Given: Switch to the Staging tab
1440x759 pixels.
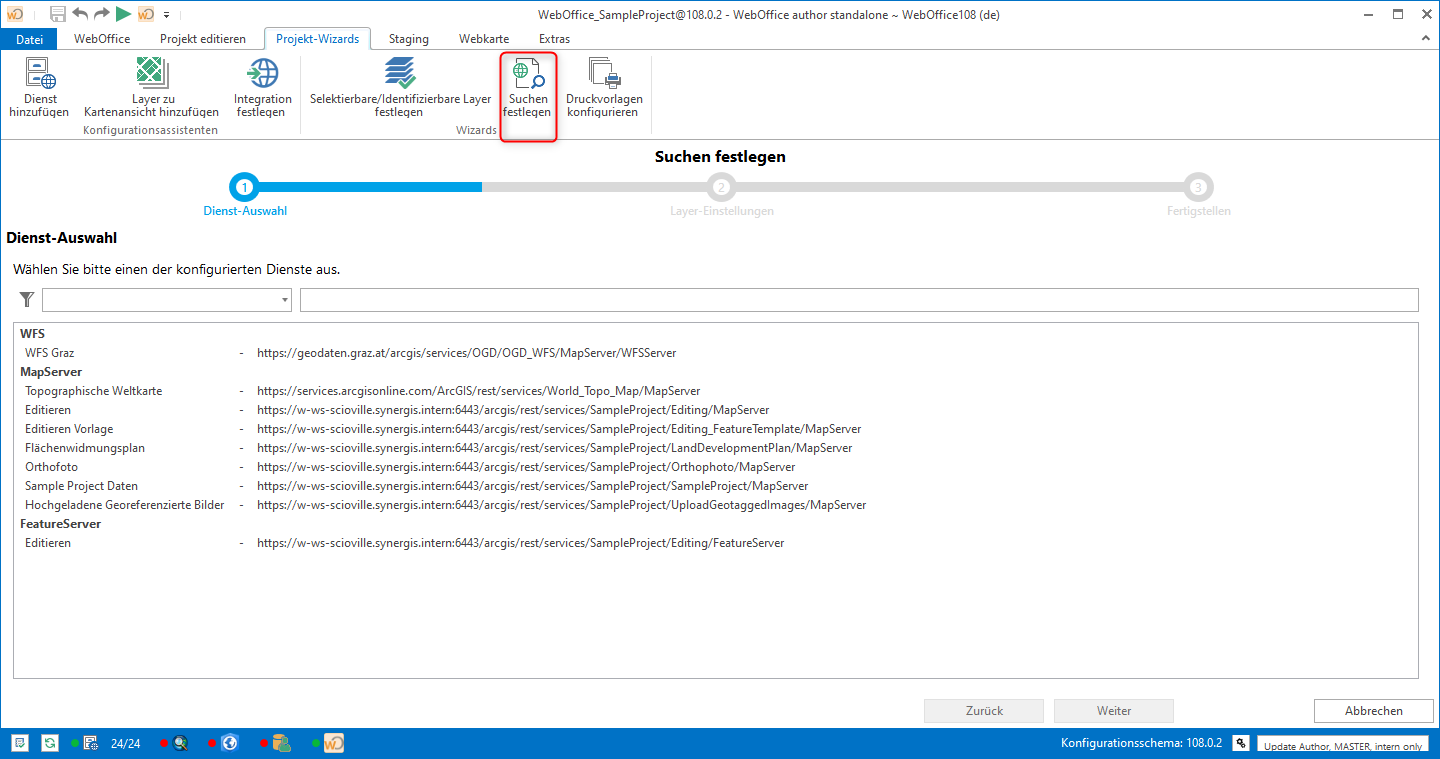Looking at the screenshot, I should [408, 39].
